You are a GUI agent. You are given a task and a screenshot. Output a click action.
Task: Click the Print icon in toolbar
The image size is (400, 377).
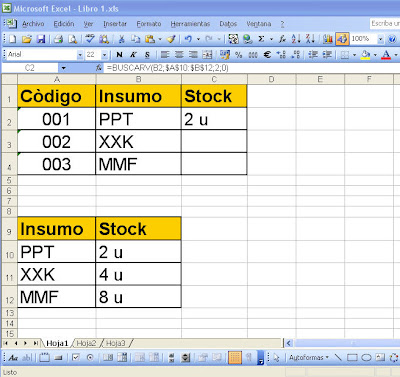(58, 39)
